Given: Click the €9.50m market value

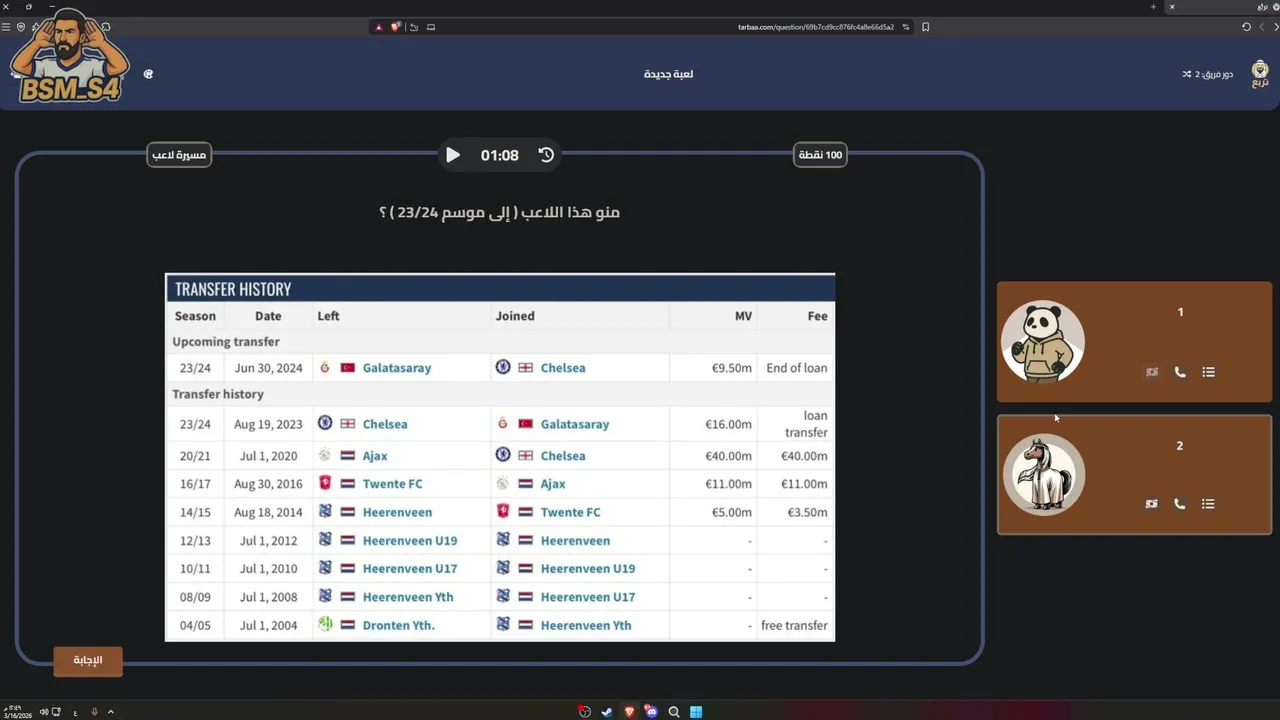Looking at the screenshot, I should click(x=731, y=368).
